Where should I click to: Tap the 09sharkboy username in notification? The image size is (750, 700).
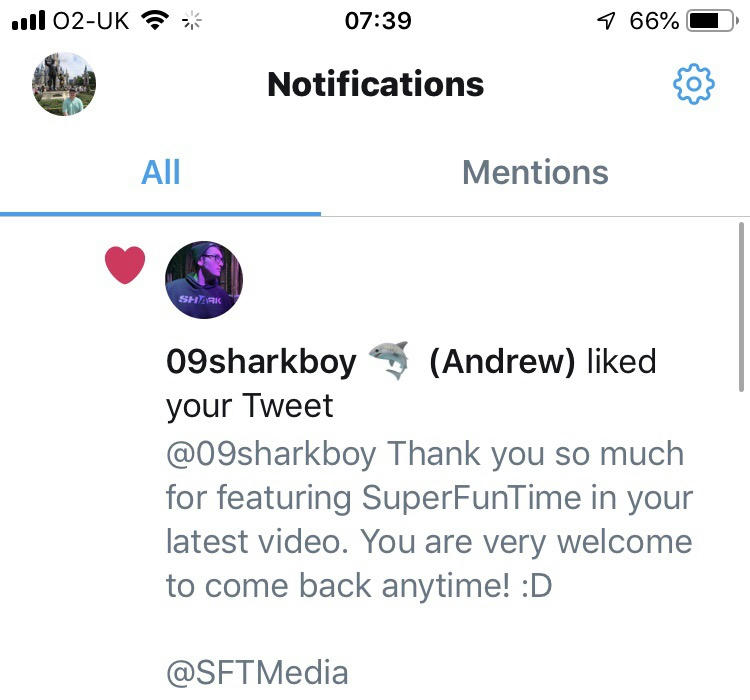(x=261, y=362)
